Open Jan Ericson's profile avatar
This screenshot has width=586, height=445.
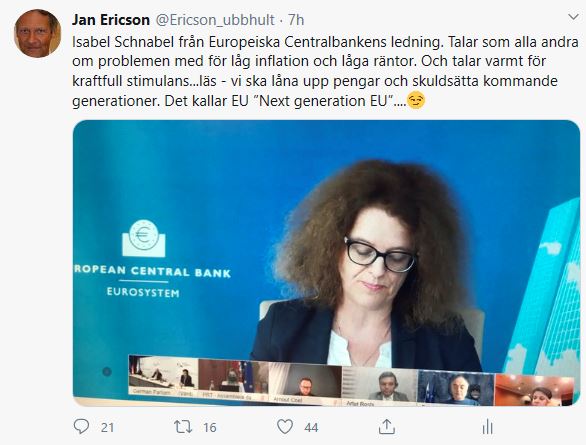pos(37,34)
